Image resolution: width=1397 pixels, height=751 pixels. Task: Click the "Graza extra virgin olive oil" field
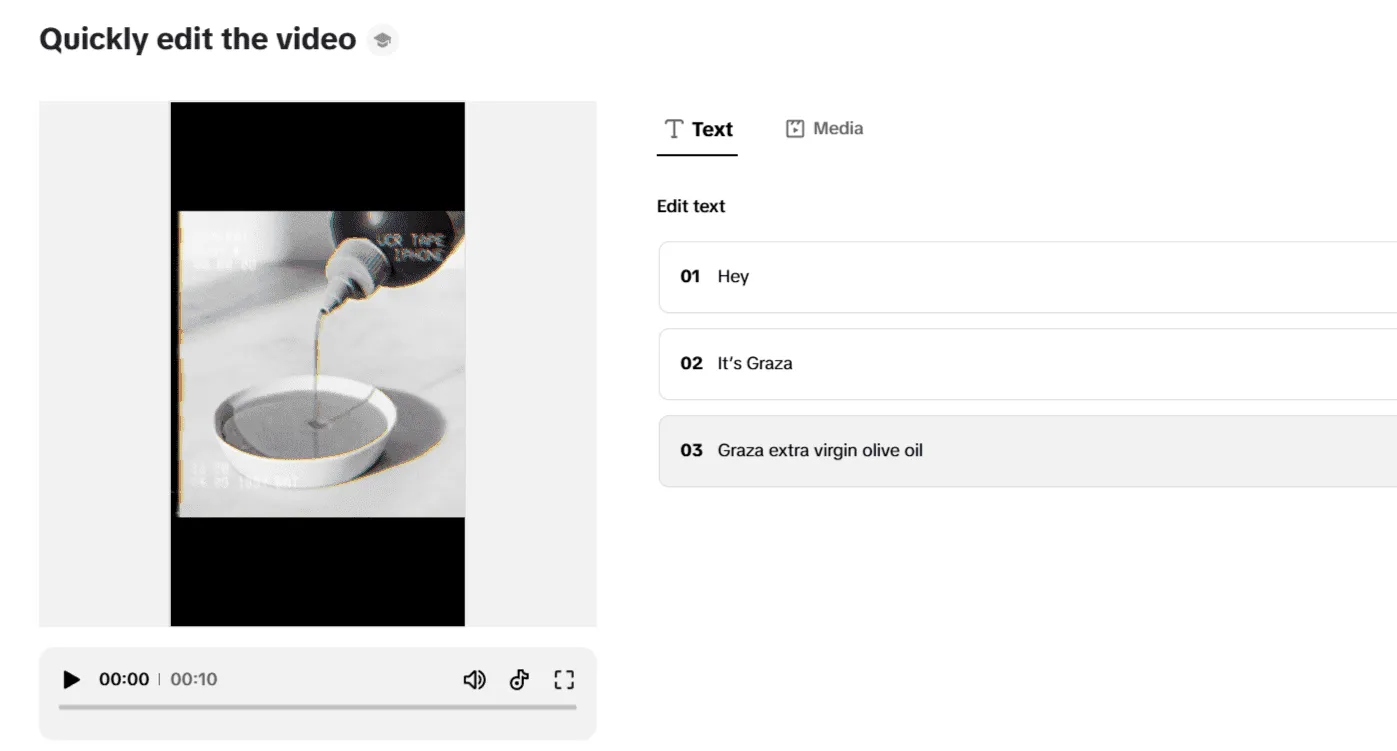[1000, 451]
